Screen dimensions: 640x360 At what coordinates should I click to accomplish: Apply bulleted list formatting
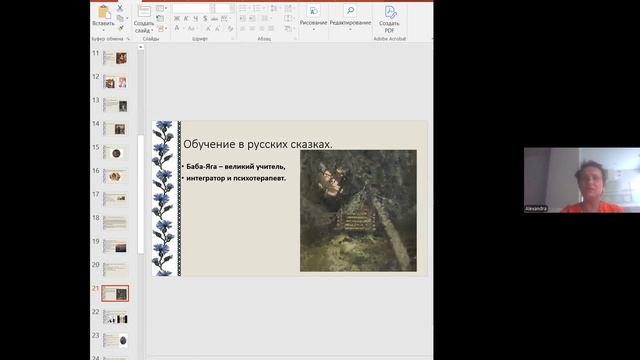(x=243, y=9)
